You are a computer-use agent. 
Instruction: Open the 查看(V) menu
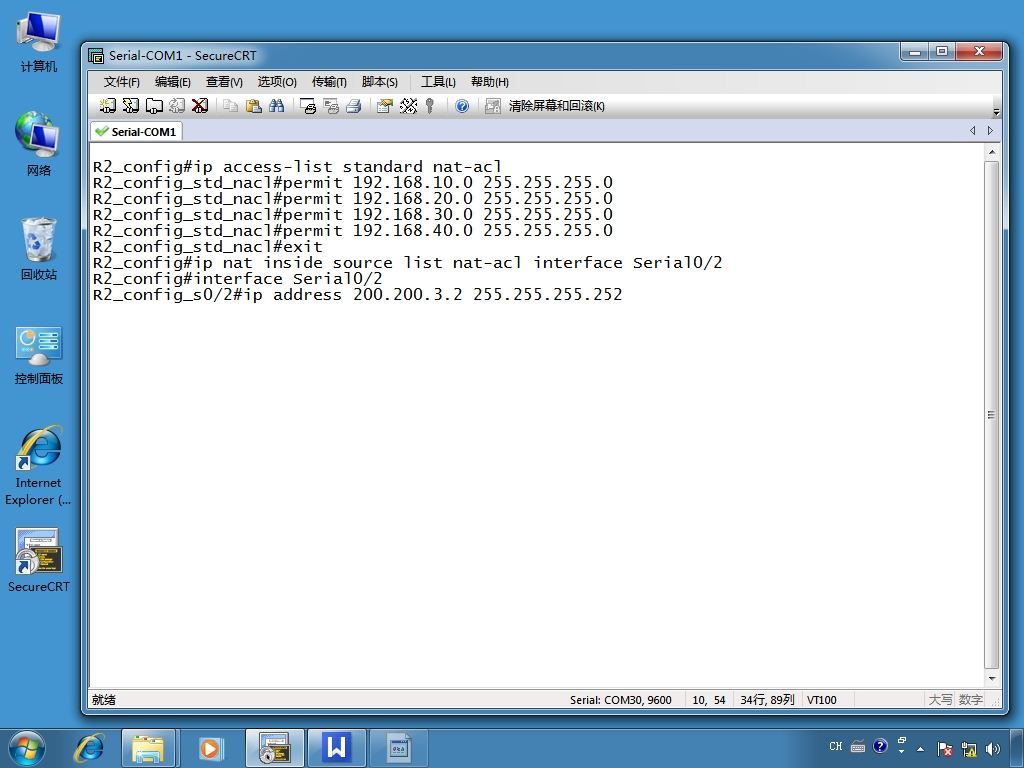pyautogui.click(x=224, y=82)
